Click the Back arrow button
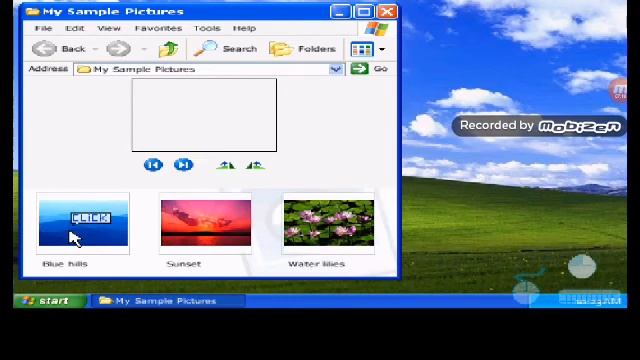The height and width of the screenshot is (360, 640). 44,49
